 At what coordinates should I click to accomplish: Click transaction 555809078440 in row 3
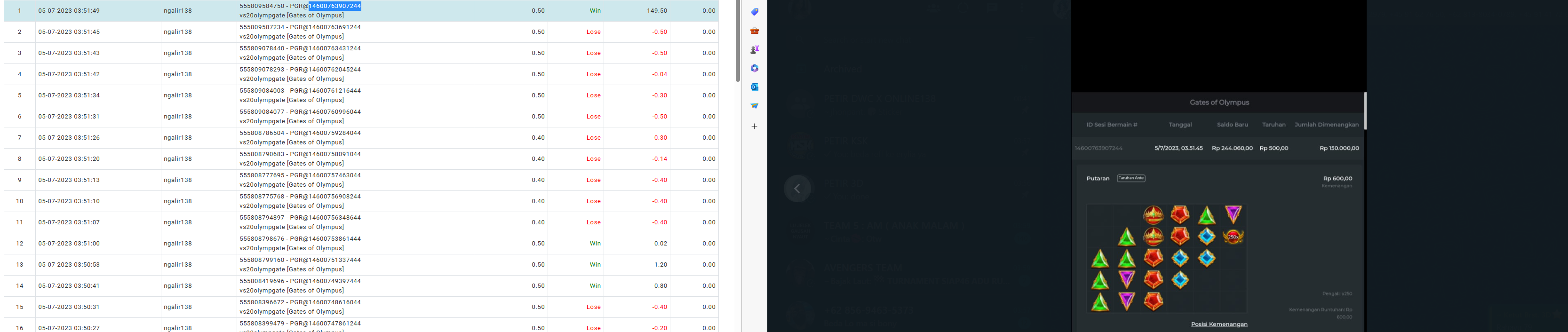coord(262,48)
